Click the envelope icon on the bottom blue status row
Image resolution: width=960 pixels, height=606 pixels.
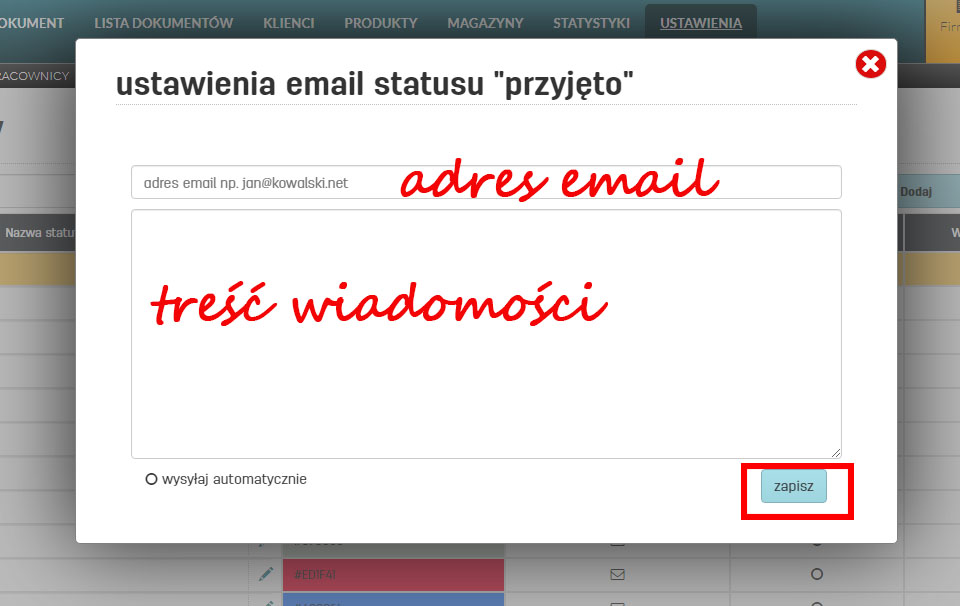(x=617, y=603)
